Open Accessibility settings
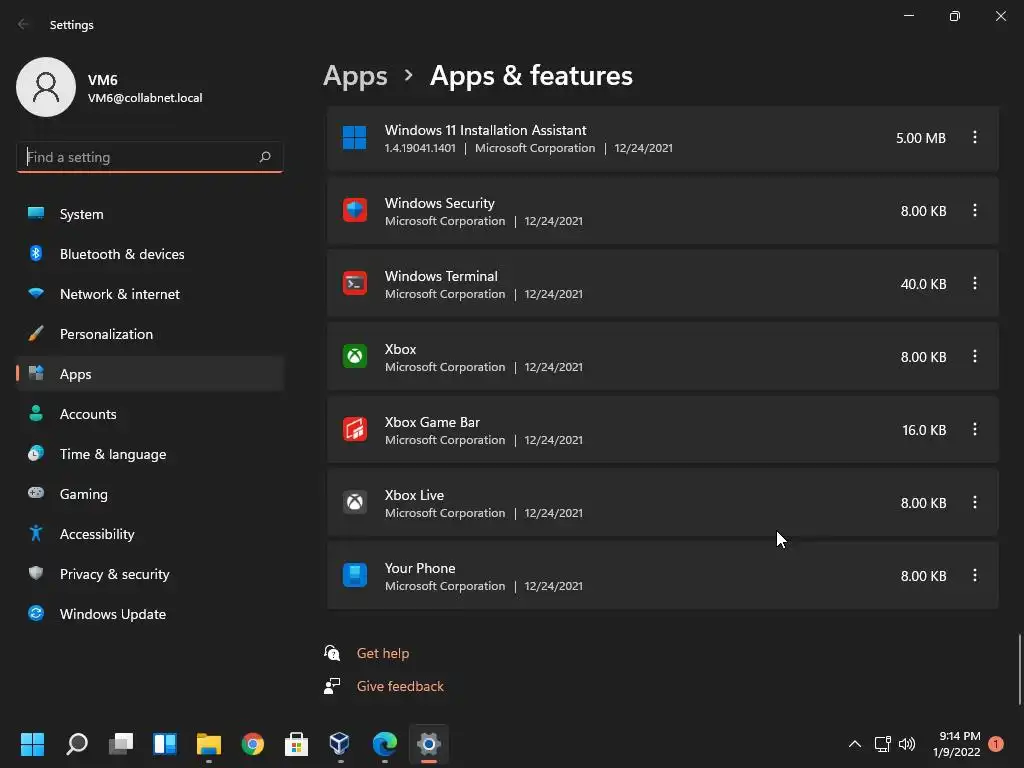1024x768 pixels. click(x=150, y=534)
